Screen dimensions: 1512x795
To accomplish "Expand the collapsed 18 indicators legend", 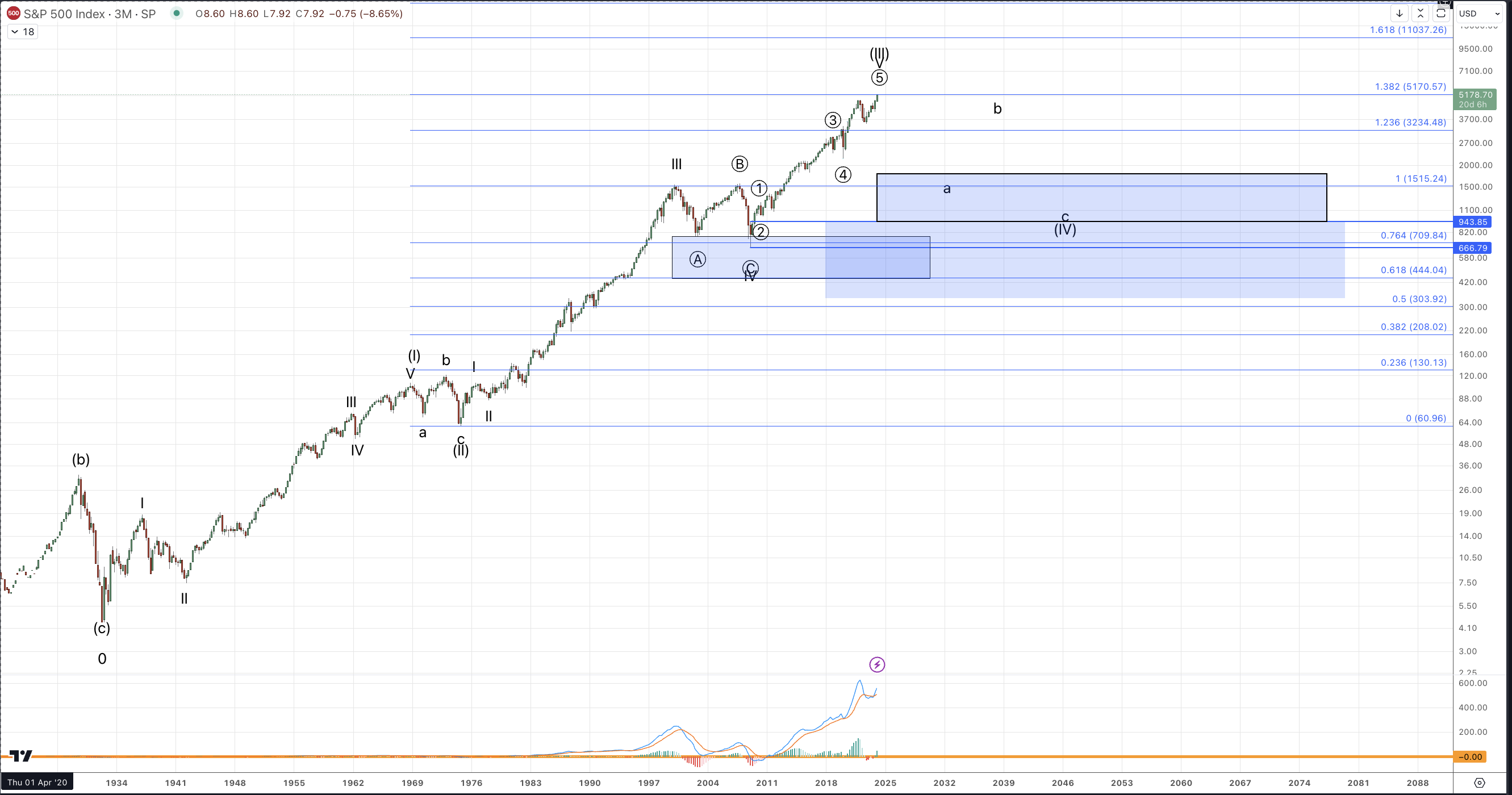I will tap(23, 32).
